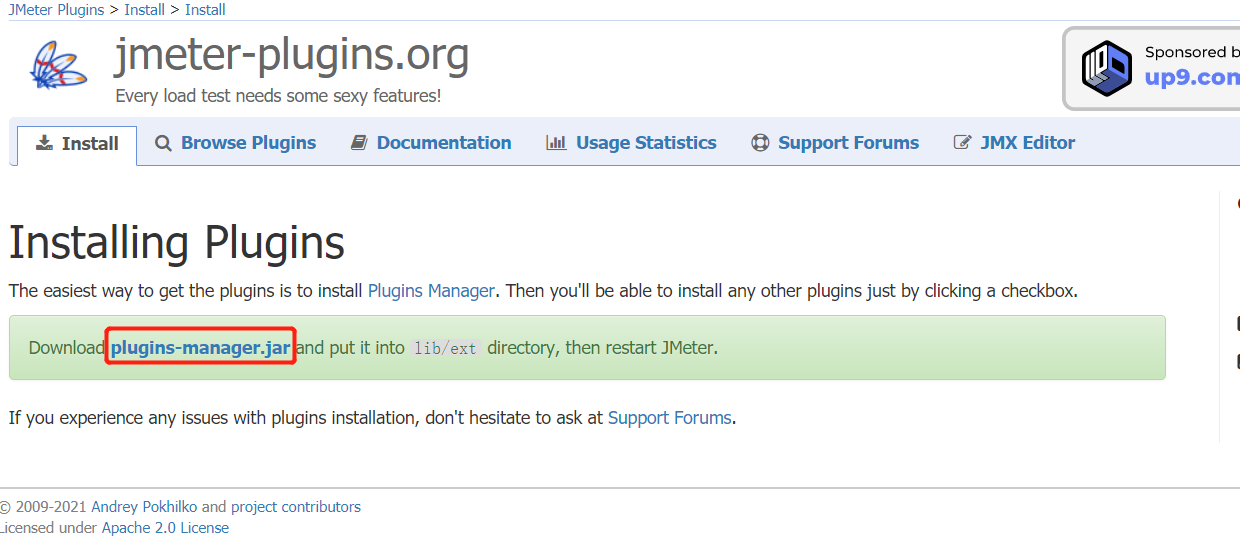Switch to the Documentation tab
Viewport: 1240px width, 541px height.
pyautogui.click(x=431, y=143)
